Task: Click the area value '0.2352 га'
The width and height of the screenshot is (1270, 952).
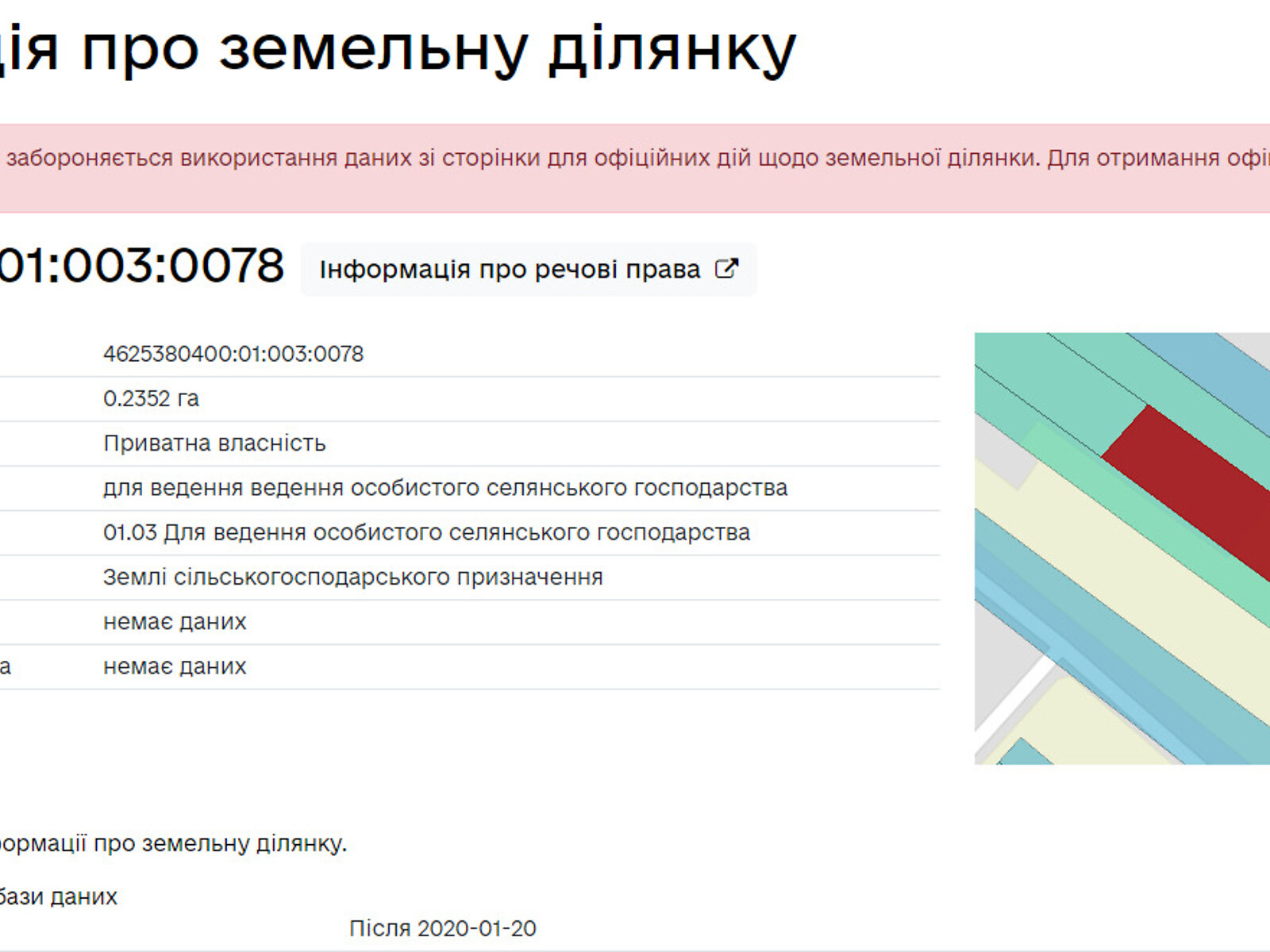Action: [x=151, y=398]
